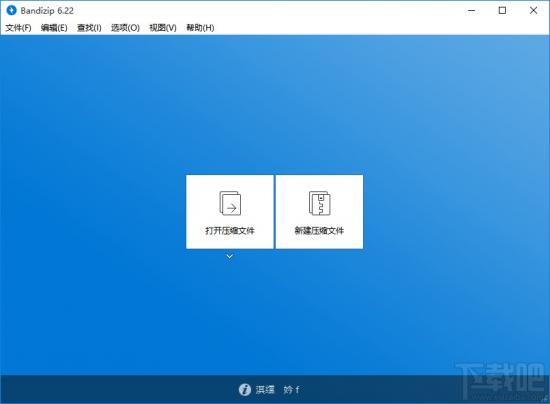
Task: Click the Bandizip logo in title bar
Action: click(x=11, y=10)
